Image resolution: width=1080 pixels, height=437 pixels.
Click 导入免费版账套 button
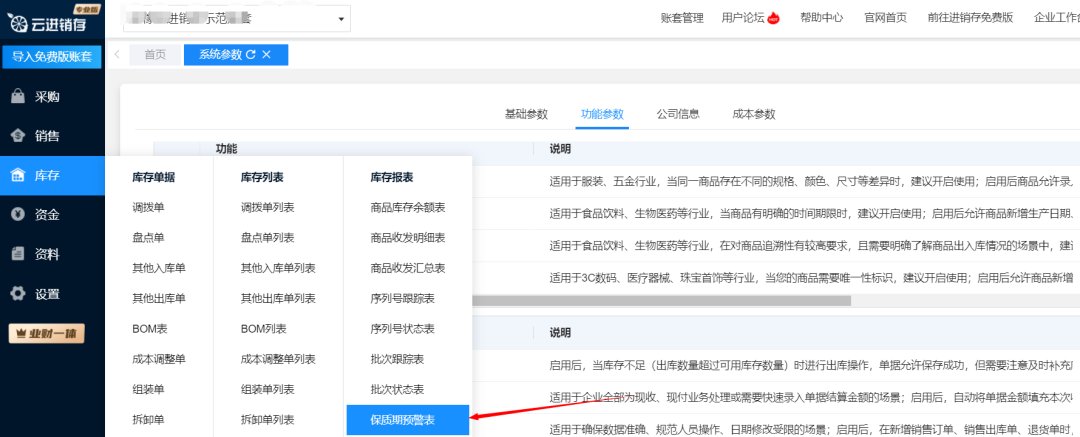pos(52,57)
